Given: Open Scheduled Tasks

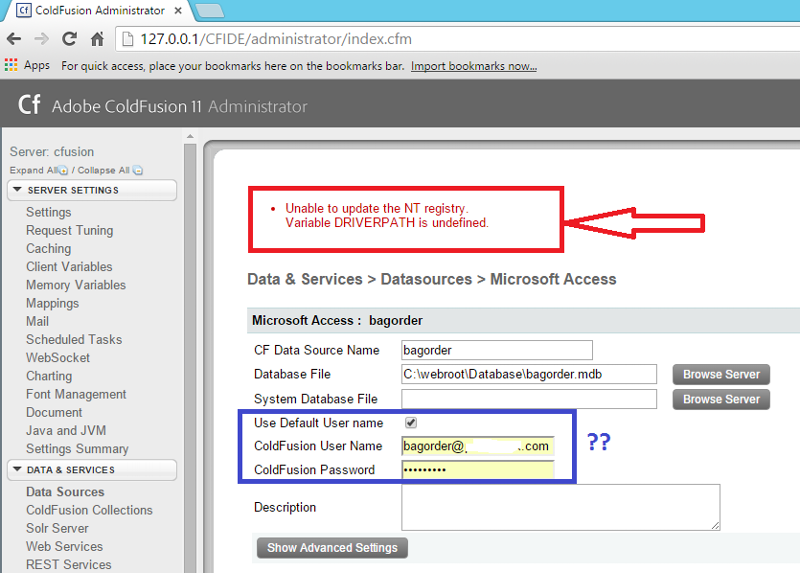Looking at the screenshot, I should pos(74,340).
